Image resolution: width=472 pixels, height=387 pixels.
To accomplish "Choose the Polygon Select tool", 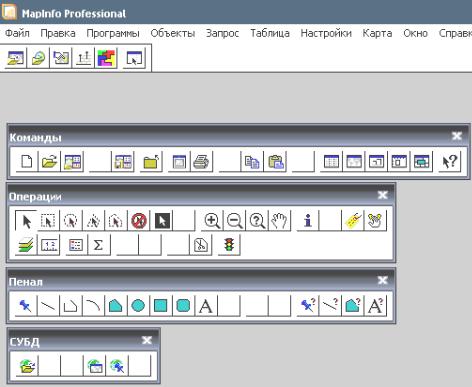I will tap(93, 221).
